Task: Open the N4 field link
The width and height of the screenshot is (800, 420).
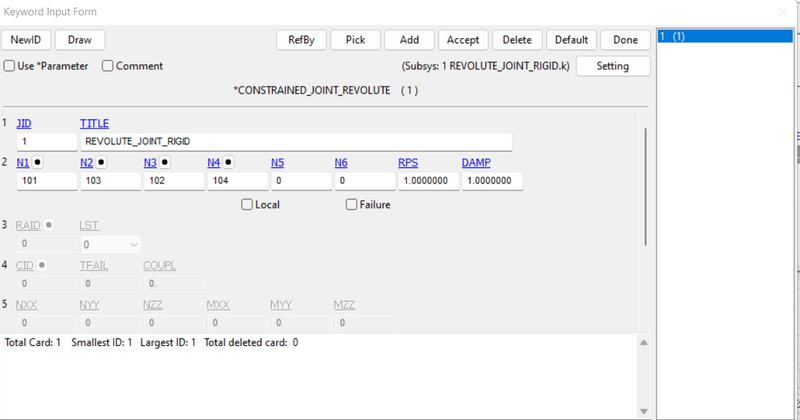Action: pos(214,163)
